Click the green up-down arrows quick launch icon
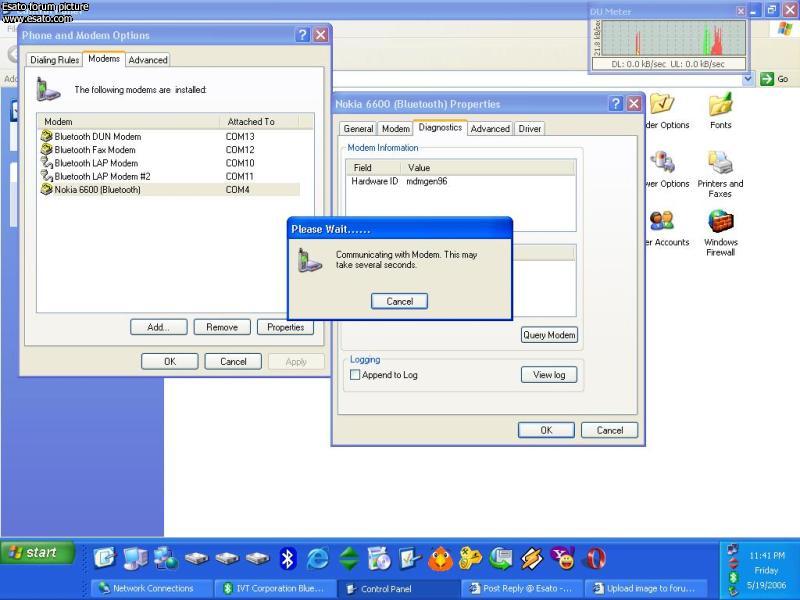 349,559
